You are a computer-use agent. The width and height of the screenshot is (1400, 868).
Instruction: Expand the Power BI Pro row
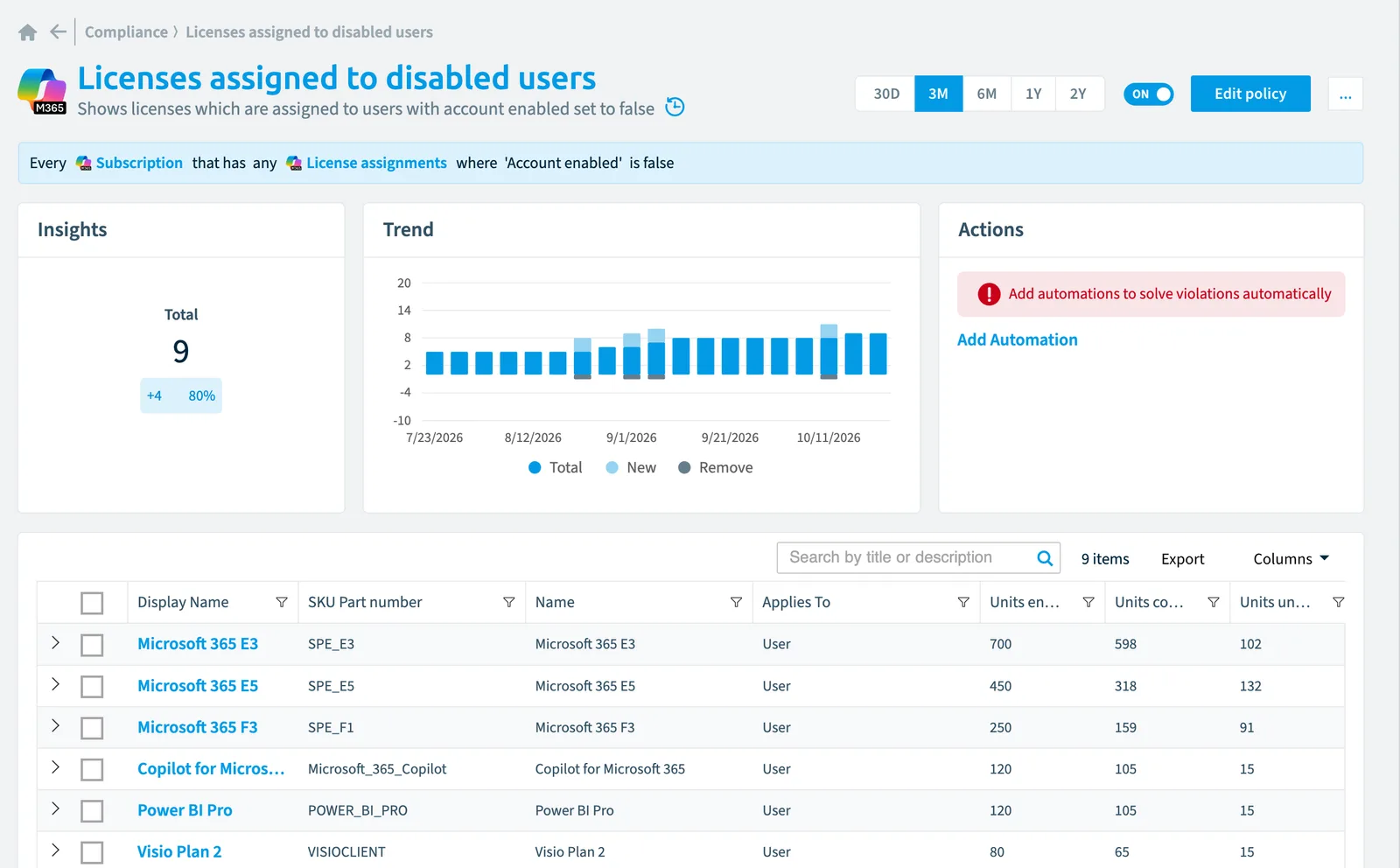click(55, 808)
